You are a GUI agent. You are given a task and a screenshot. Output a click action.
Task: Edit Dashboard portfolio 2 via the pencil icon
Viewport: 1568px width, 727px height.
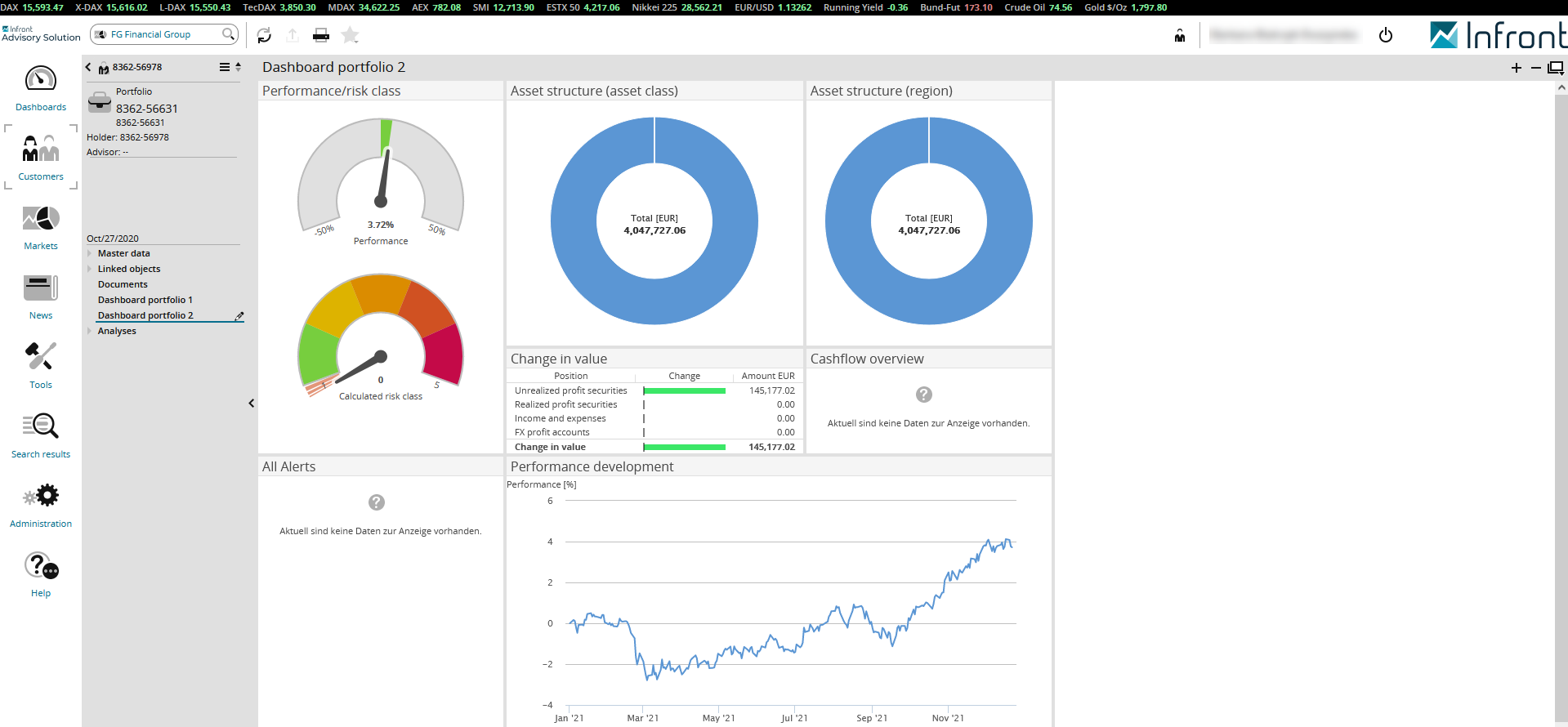tap(239, 316)
